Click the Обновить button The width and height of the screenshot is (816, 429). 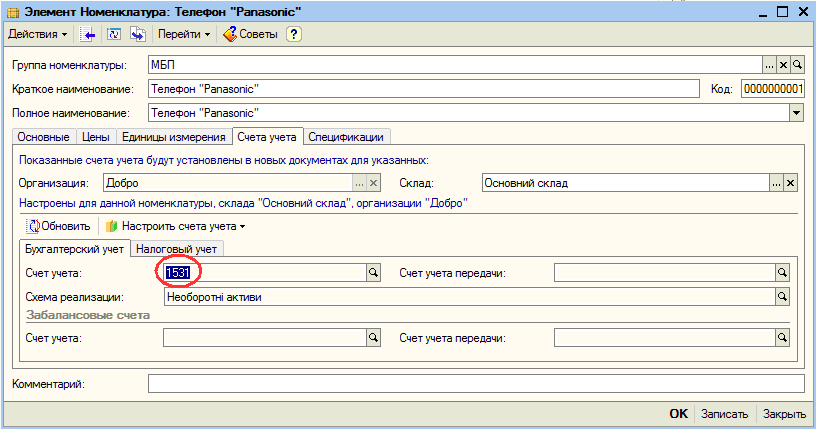[x=60, y=226]
